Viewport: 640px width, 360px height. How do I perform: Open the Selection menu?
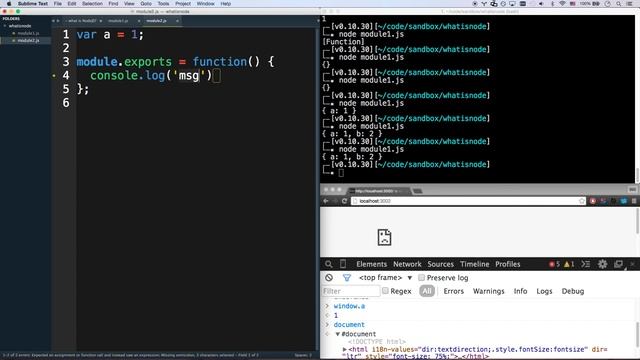pyautogui.click(x=92, y=4)
